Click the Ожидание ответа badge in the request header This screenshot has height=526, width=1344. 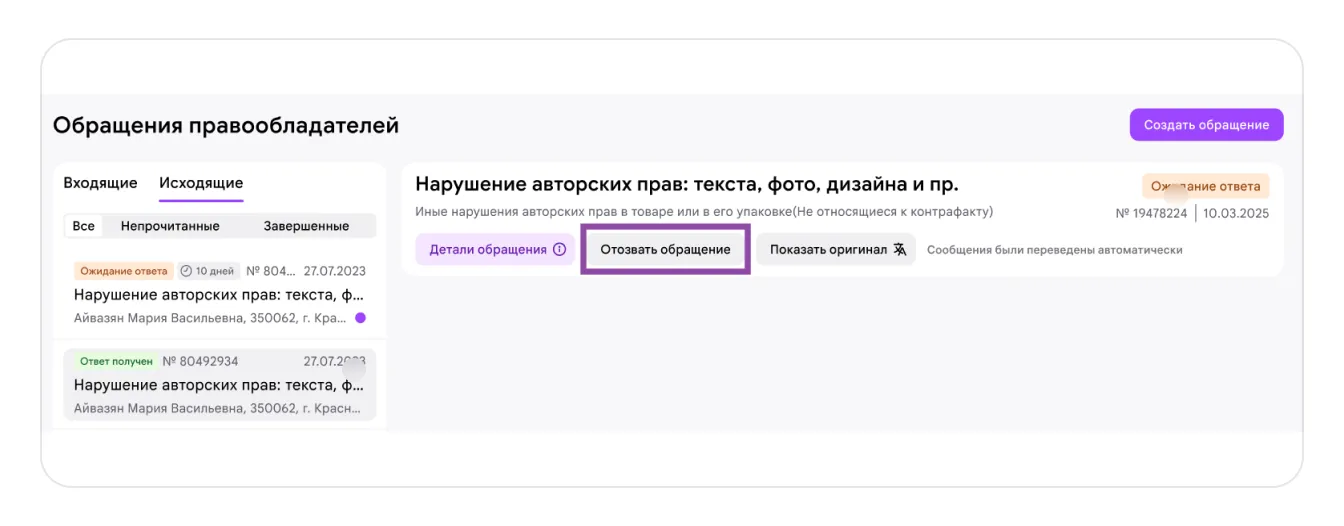[x=1206, y=186]
